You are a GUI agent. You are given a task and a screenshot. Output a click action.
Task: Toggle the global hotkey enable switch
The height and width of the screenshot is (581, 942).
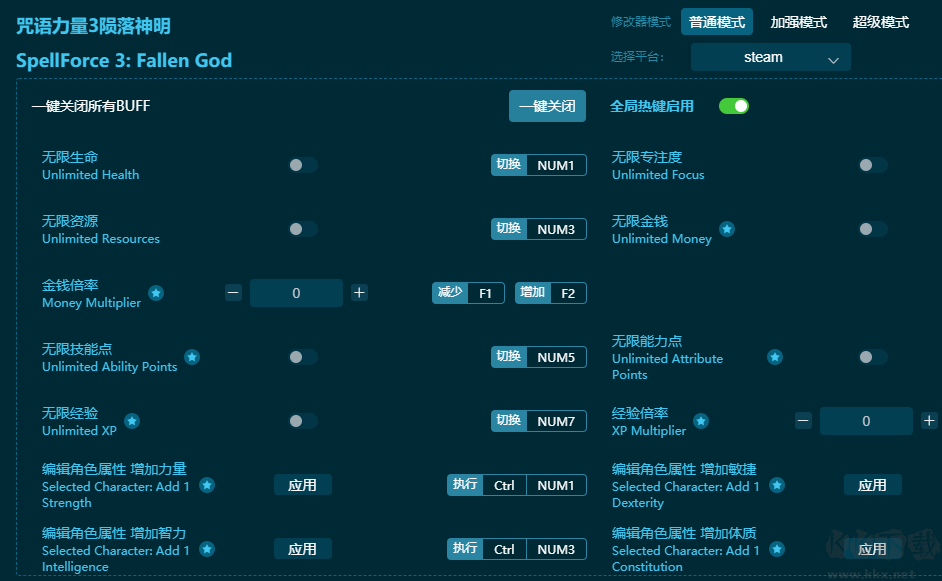(x=734, y=106)
